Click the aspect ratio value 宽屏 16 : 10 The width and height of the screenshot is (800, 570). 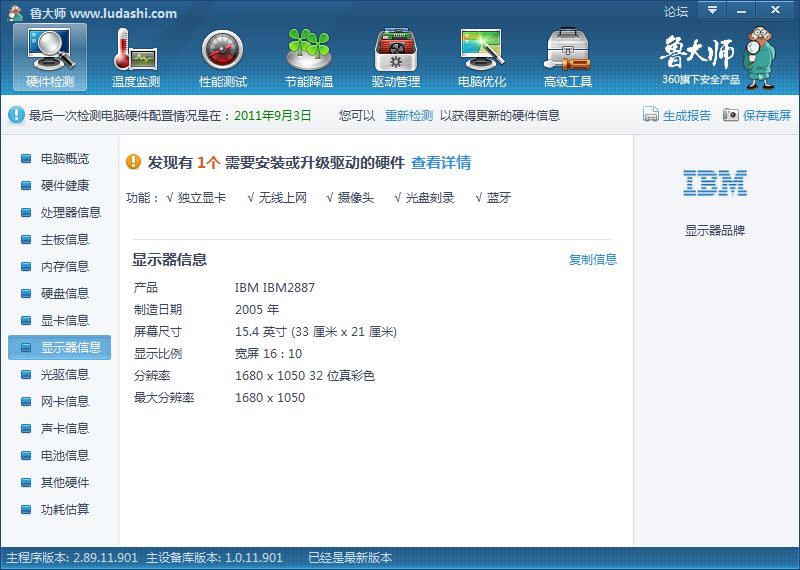click(x=268, y=354)
